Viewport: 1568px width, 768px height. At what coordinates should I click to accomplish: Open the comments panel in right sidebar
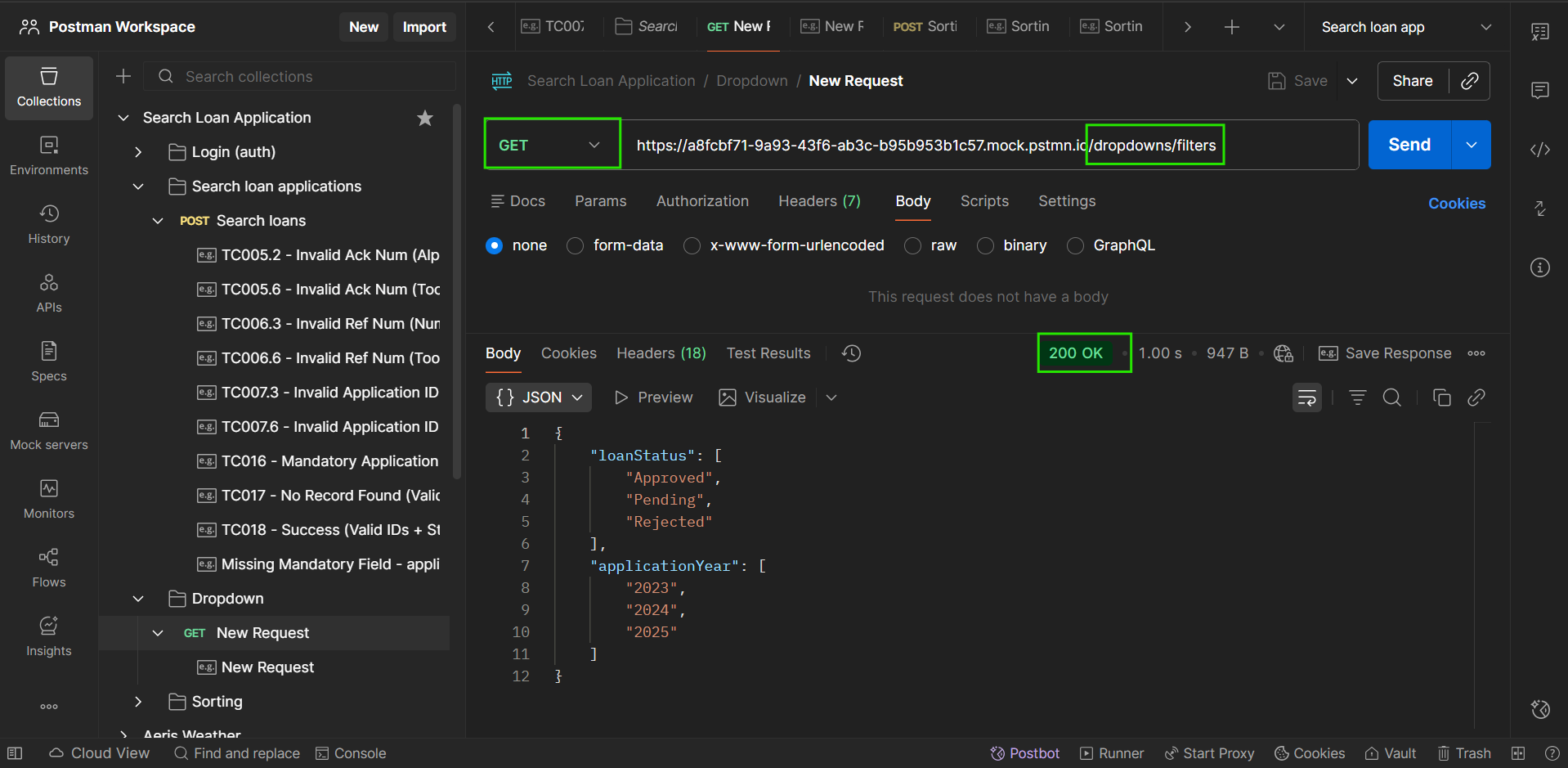pyautogui.click(x=1540, y=91)
